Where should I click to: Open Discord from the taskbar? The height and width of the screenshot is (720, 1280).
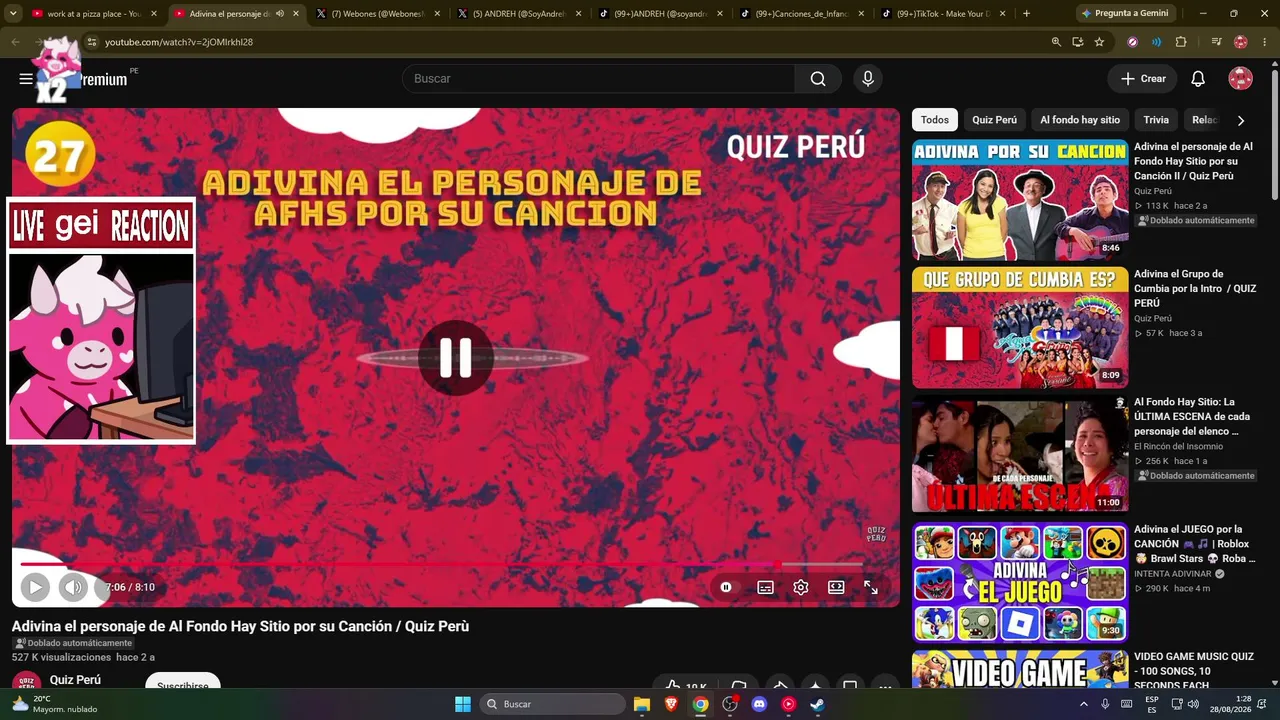(x=759, y=704)
